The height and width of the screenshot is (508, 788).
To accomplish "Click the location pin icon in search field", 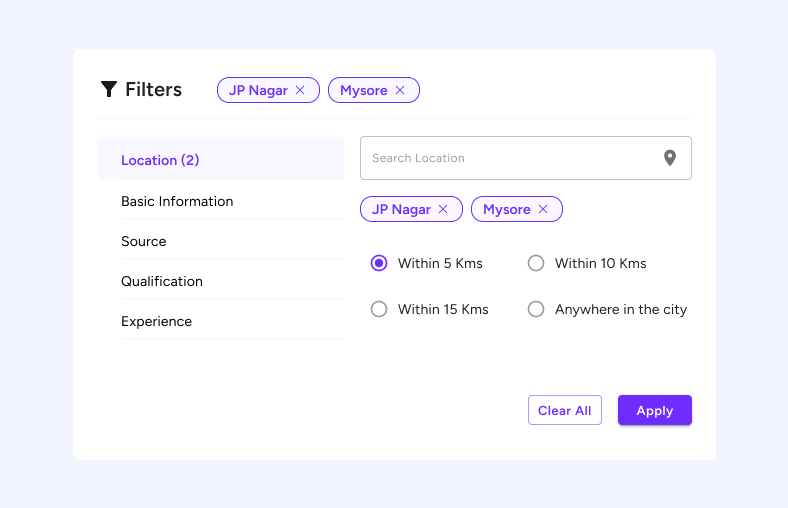I will point(670,158).
